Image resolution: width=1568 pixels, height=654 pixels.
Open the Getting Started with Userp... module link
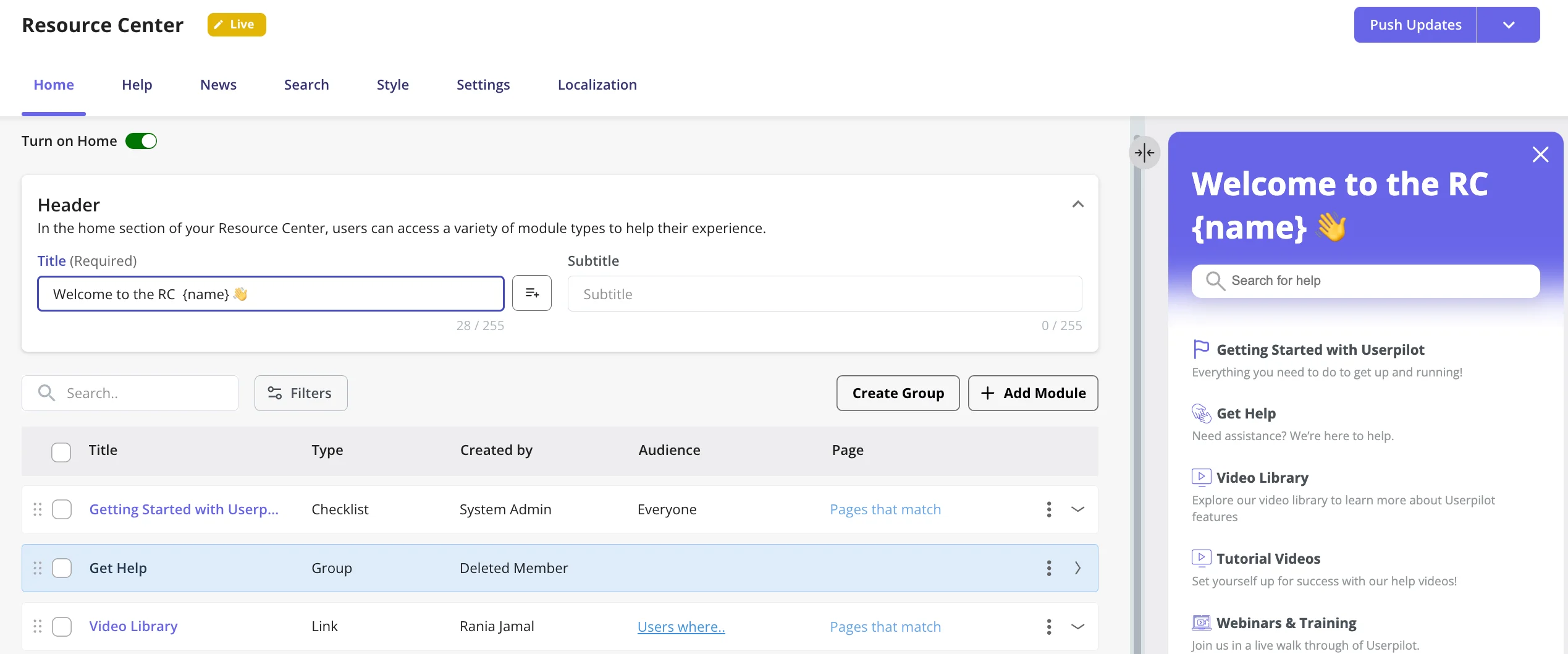tap(184, 509)
